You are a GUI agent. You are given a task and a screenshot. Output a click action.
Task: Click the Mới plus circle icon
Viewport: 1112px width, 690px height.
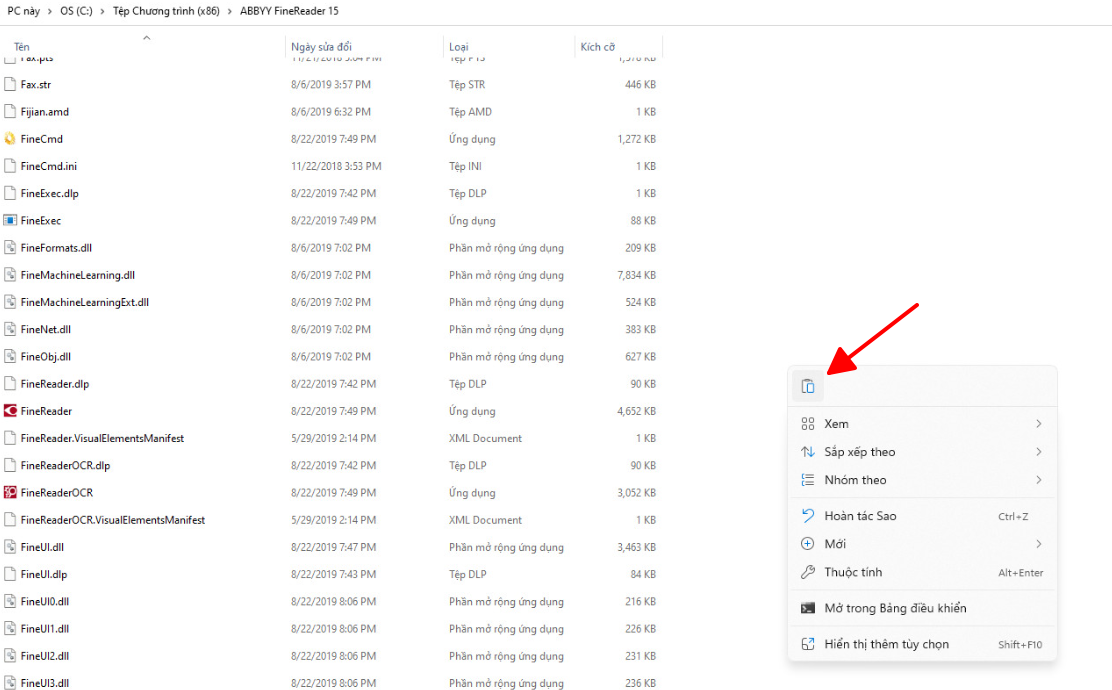pyautogui.click(x=808, y=544)
